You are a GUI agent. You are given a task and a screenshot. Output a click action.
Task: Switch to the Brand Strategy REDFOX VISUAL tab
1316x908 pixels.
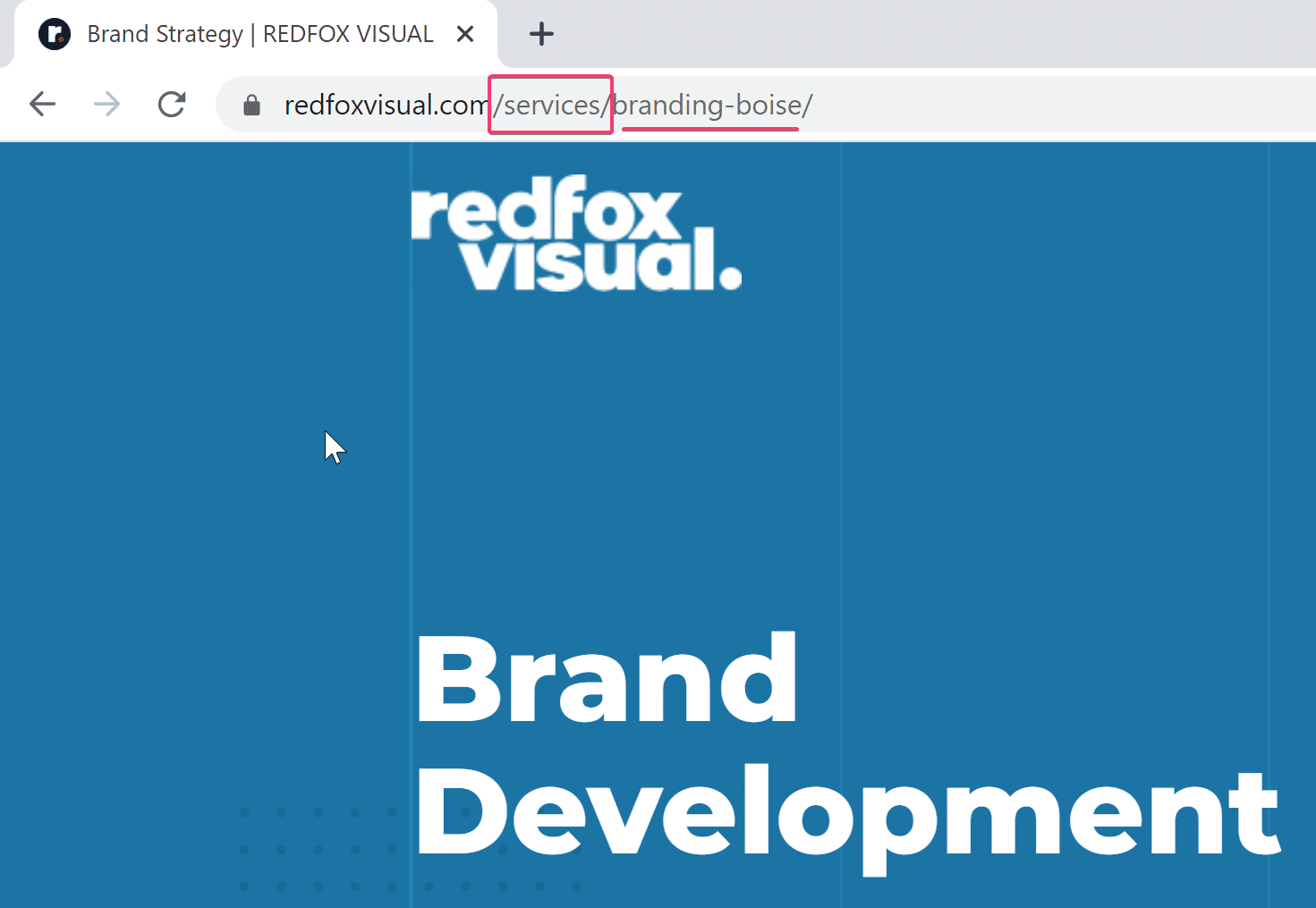coord(259,33)
